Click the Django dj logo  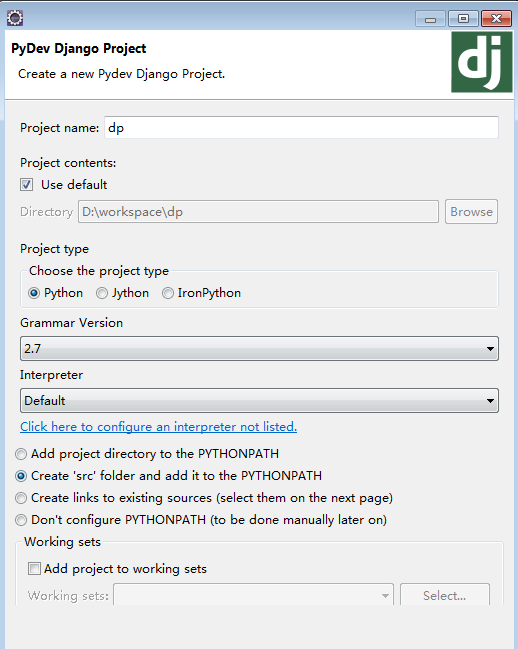pyautogui.click(x=482, y=62)
